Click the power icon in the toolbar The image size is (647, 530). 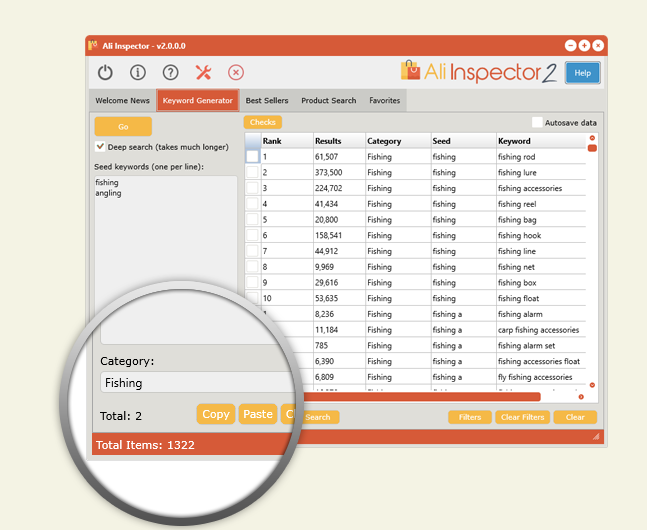point(105,72)
